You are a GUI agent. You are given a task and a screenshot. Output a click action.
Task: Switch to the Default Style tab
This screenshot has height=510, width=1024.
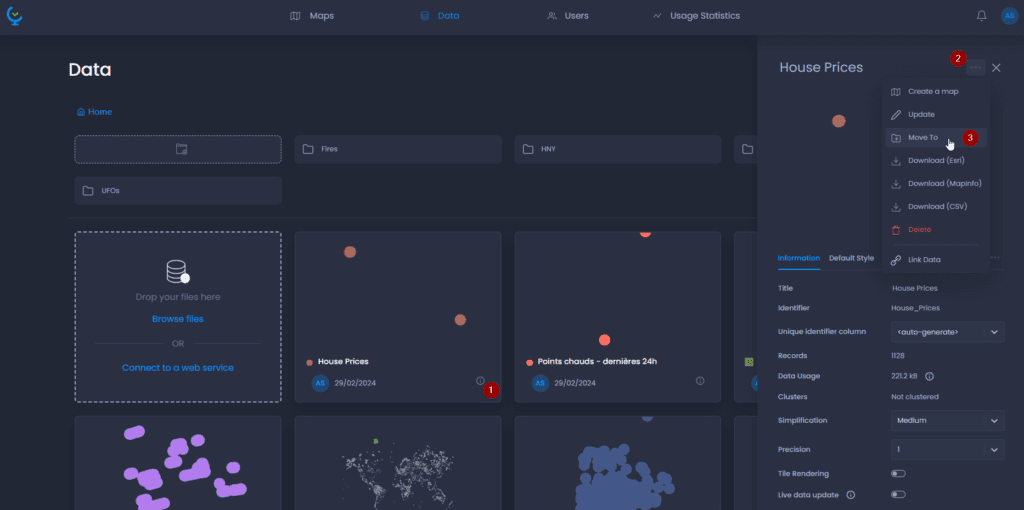pyautogui.click(x=851, y=258)
